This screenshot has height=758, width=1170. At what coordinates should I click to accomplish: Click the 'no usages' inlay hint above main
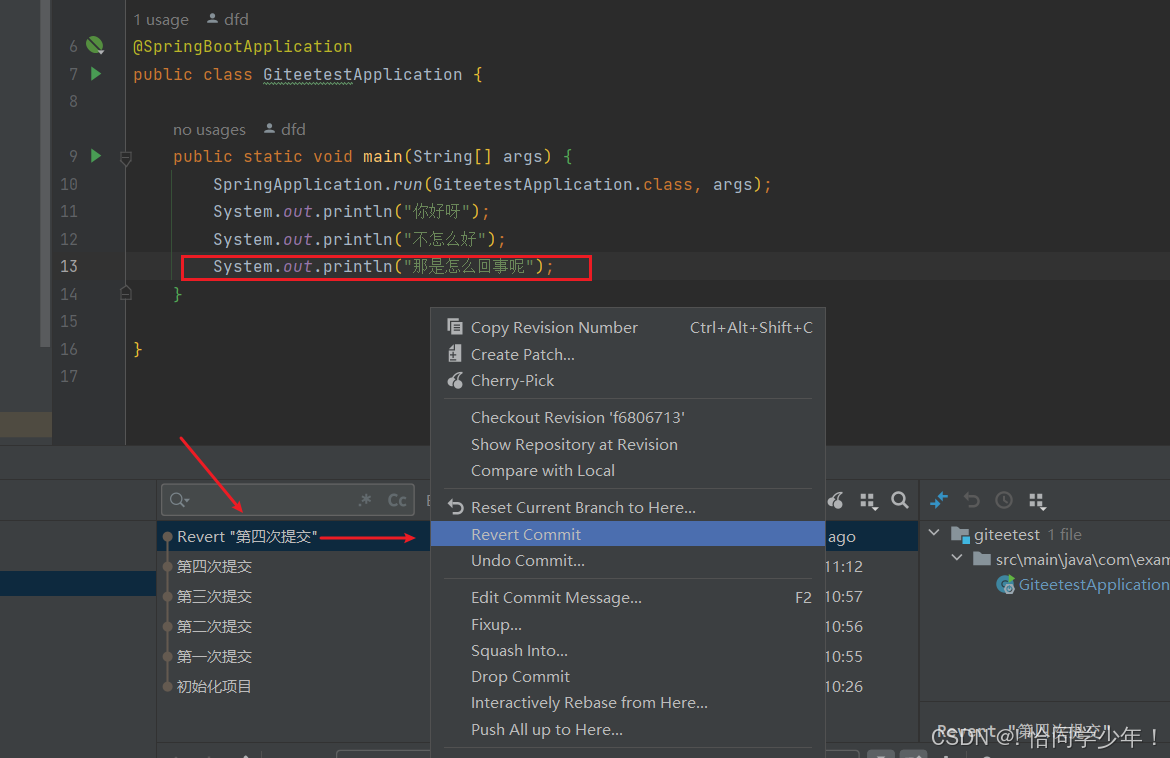210,130
